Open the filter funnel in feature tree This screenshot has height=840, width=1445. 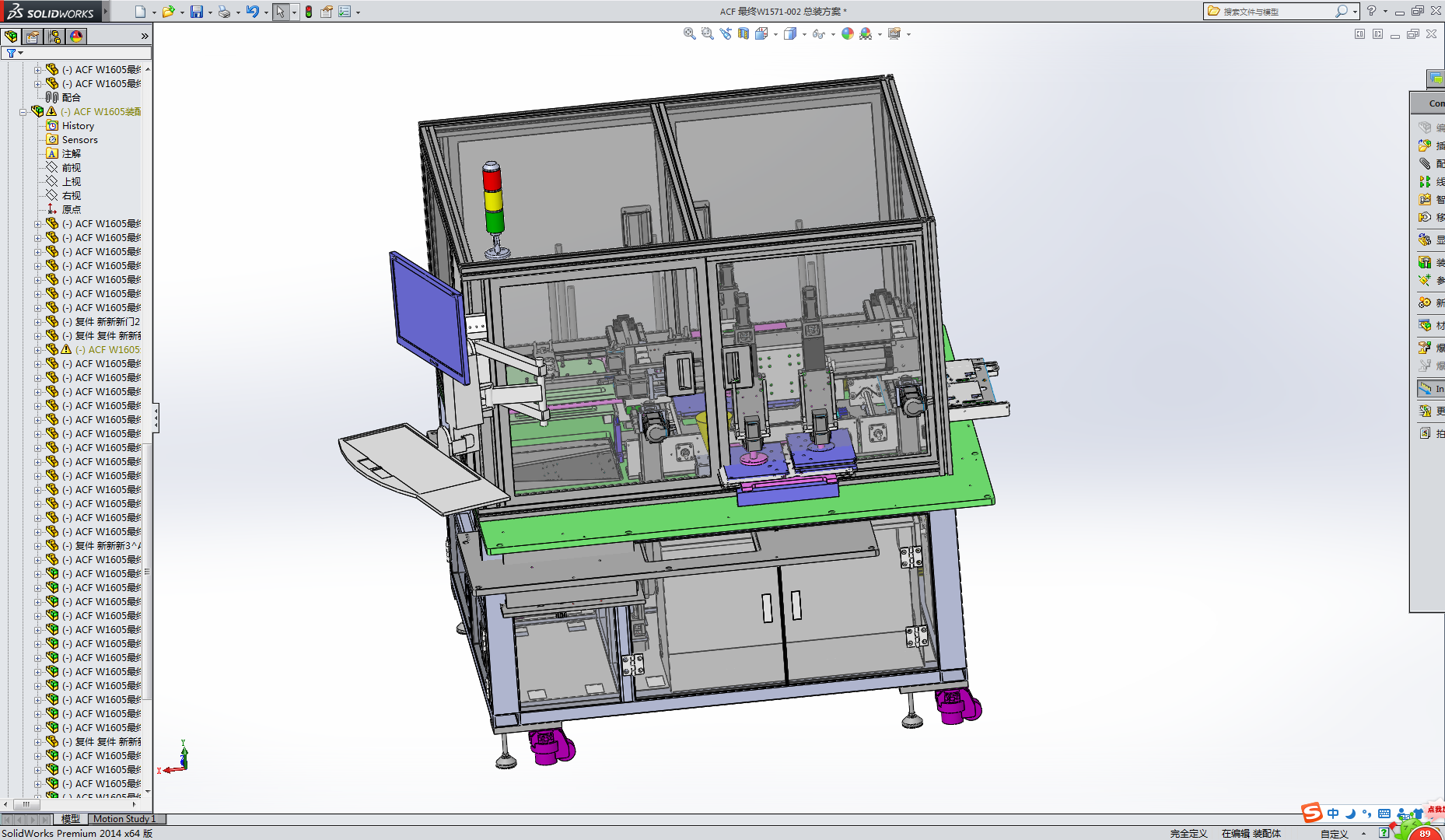coord(11,53)
